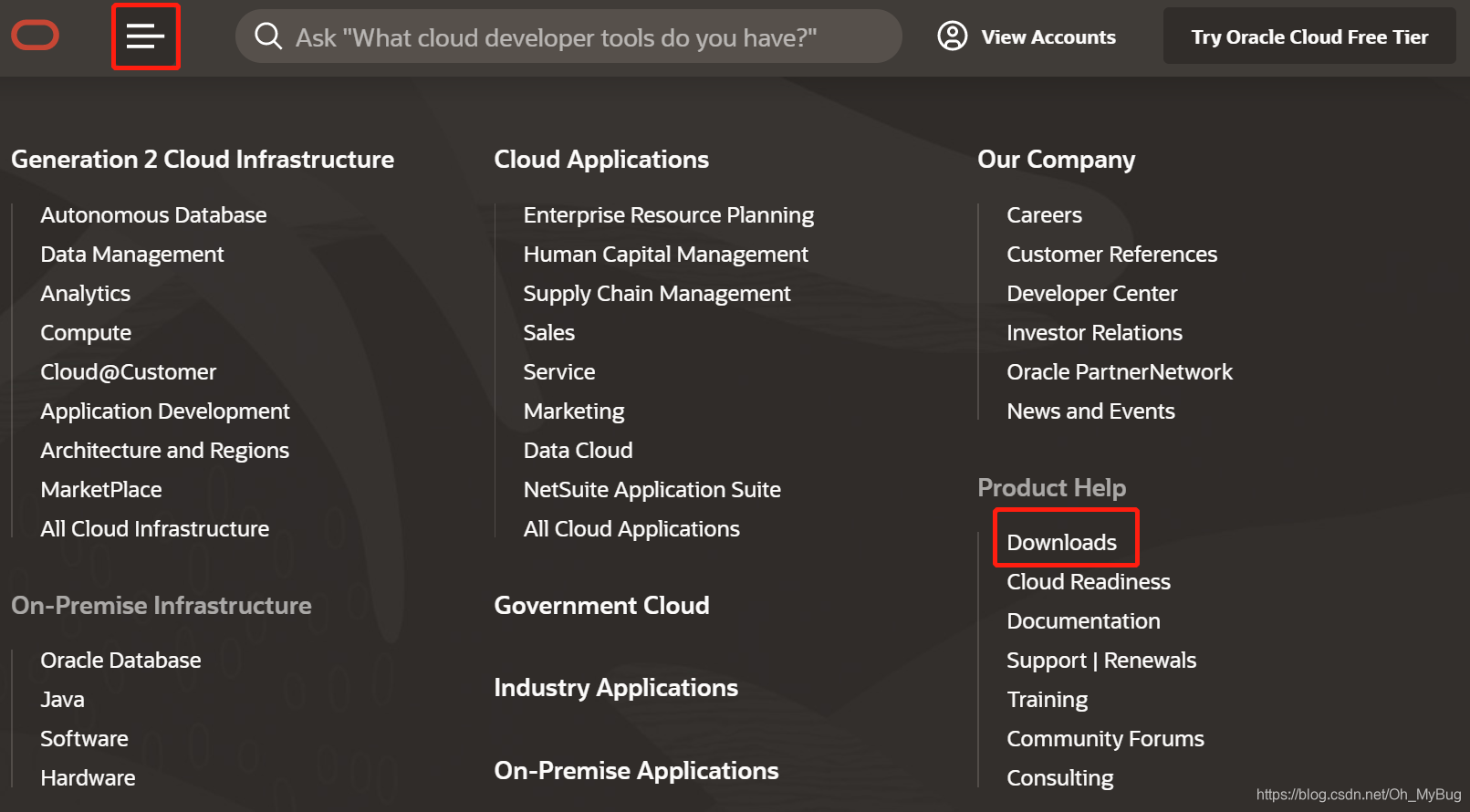Click Try Oracle Cloud Free Tier button
The width and height of the screenshot is (1470, 812).
[x=1309, y=36]
